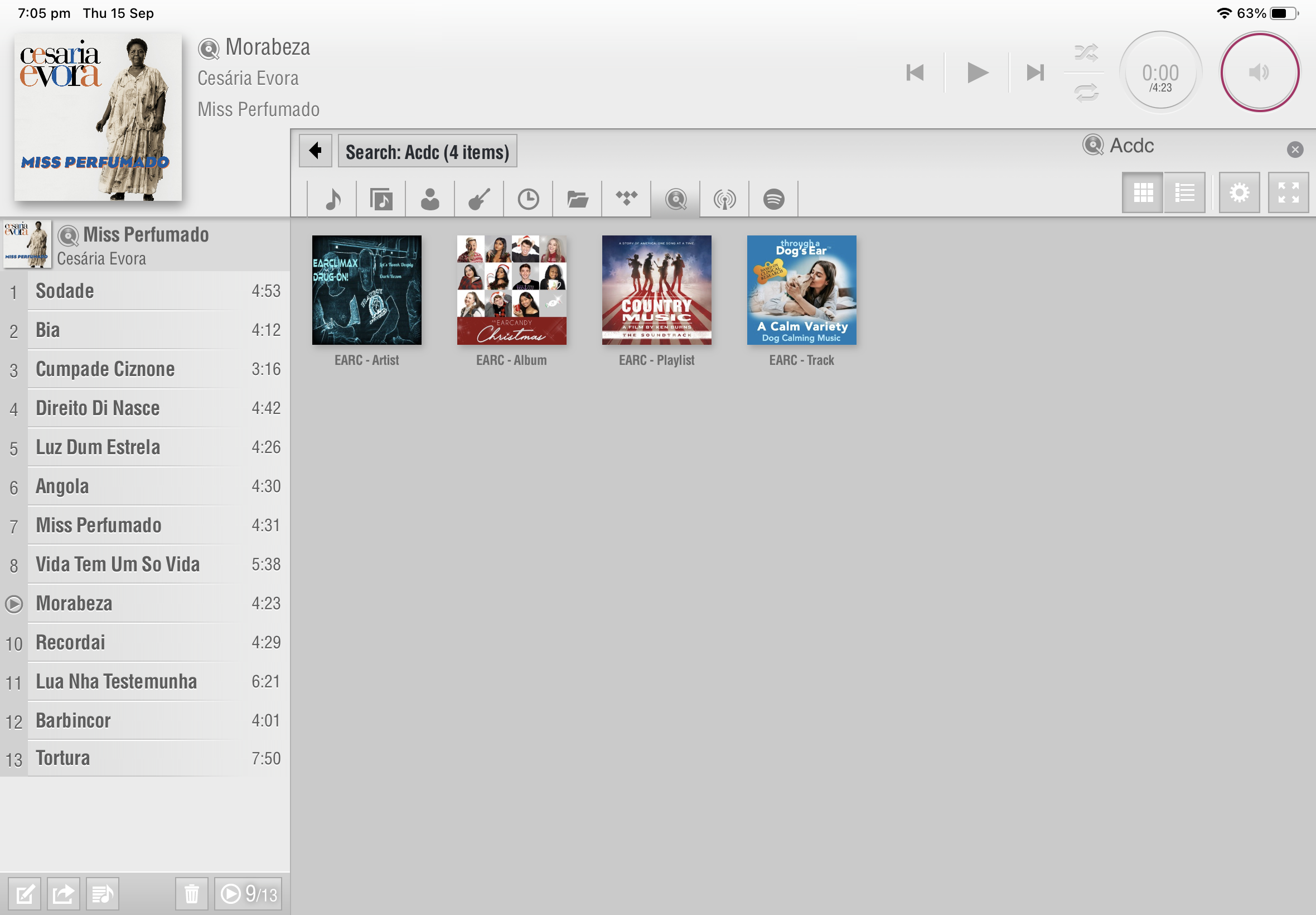
Task: Toggle repeat playback mode
Action: click(x=1086, y=92)
